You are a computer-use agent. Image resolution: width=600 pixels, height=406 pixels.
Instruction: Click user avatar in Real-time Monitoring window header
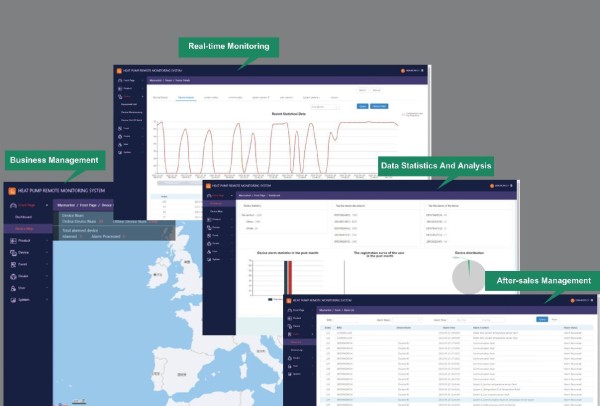(403, 71)
